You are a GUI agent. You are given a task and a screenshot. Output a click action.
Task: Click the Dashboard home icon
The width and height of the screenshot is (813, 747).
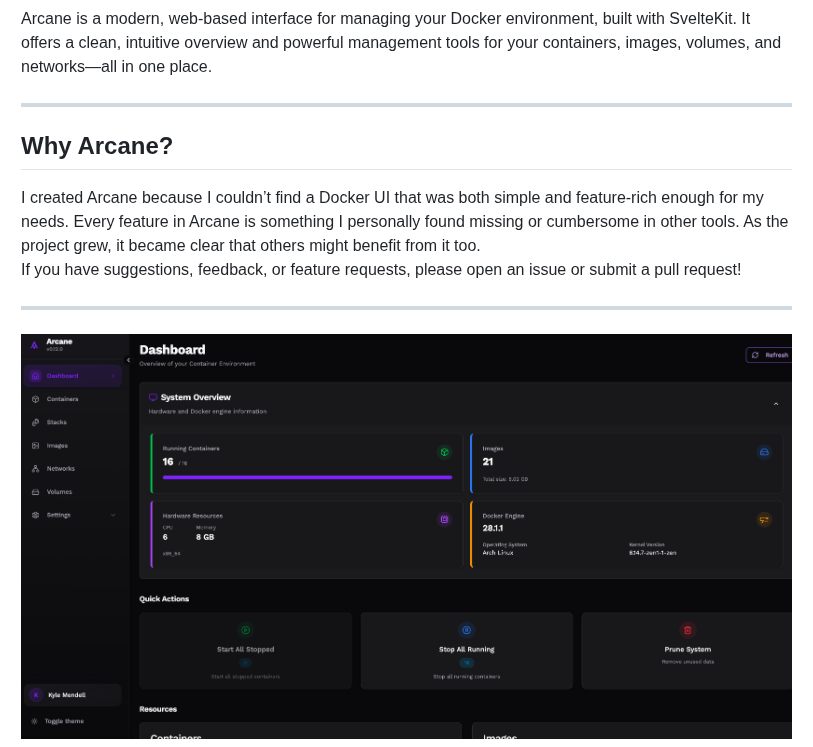35,376
